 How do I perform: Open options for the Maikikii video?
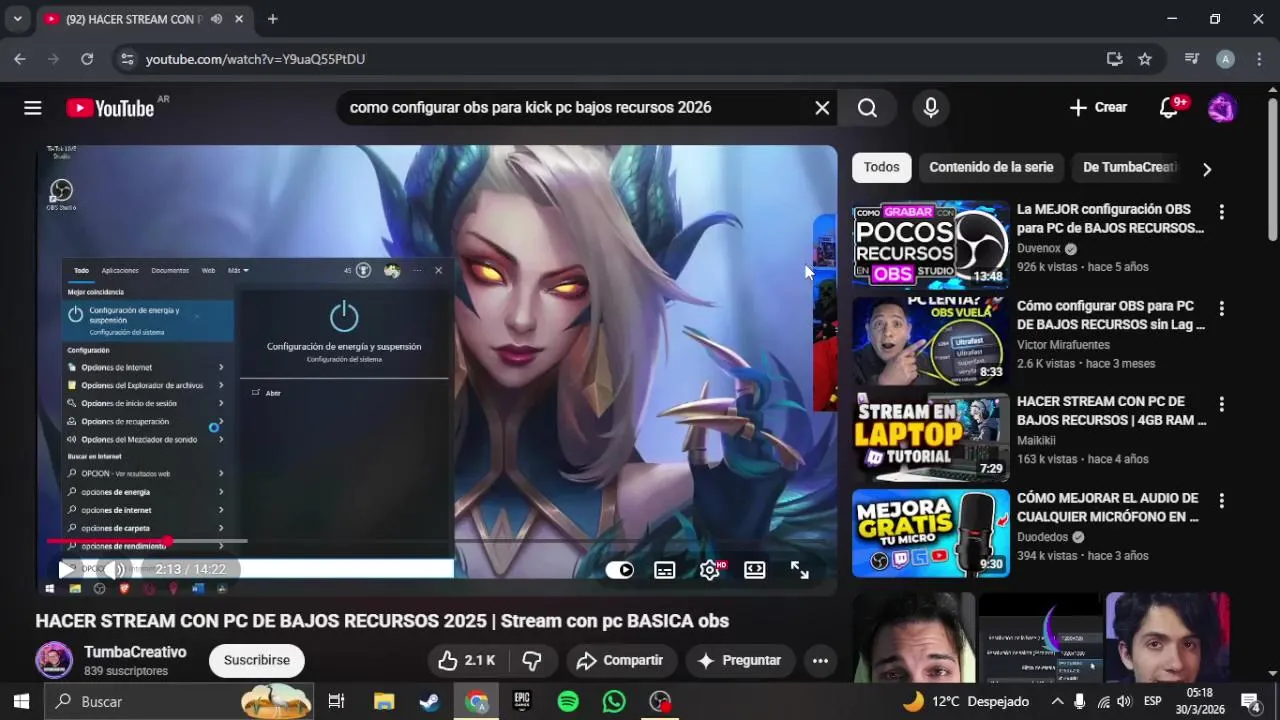[1221, 404]
